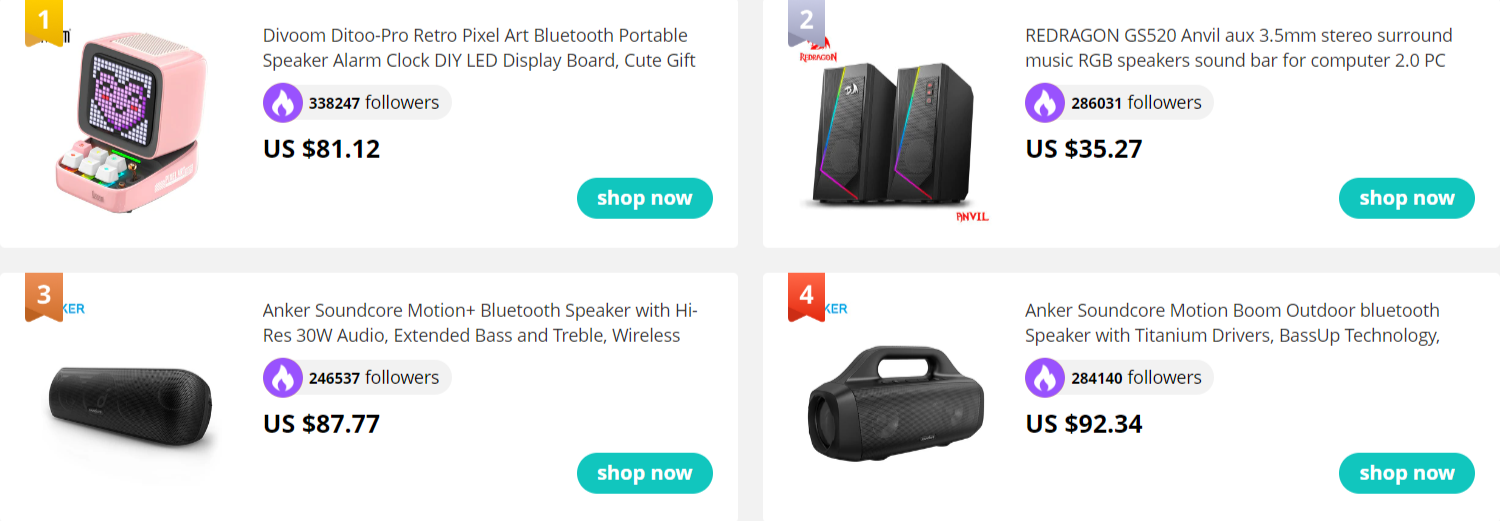Click the silver rank 2 badge

pos(806,22)
